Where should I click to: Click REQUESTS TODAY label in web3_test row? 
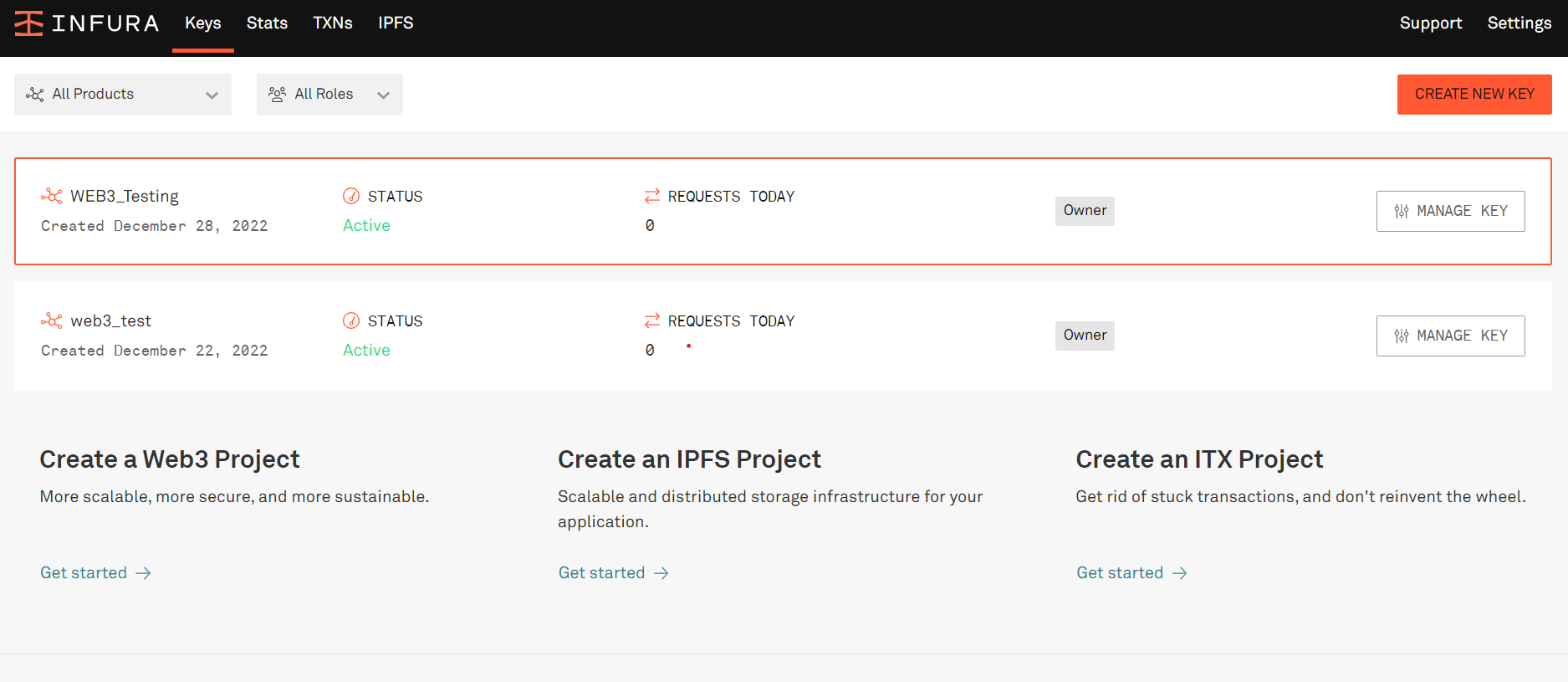click(x=731, y=320)
